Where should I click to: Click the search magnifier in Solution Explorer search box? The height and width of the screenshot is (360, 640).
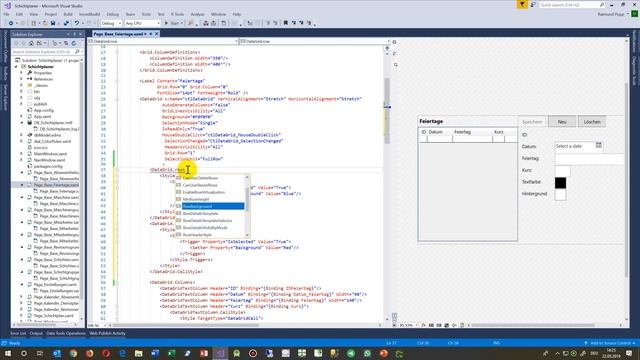click(x=77, y=52)
